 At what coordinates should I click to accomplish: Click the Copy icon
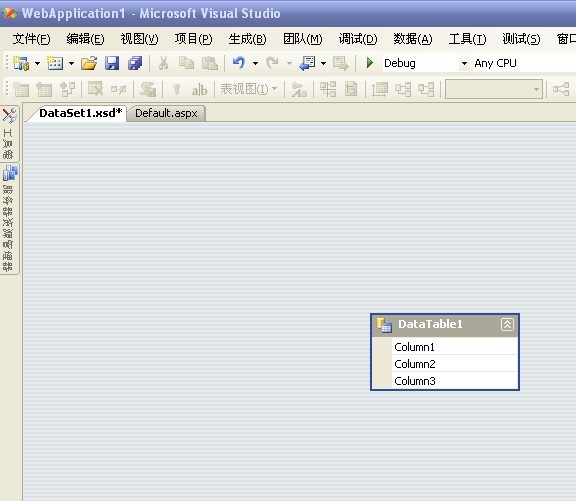[x=186, y=63]
